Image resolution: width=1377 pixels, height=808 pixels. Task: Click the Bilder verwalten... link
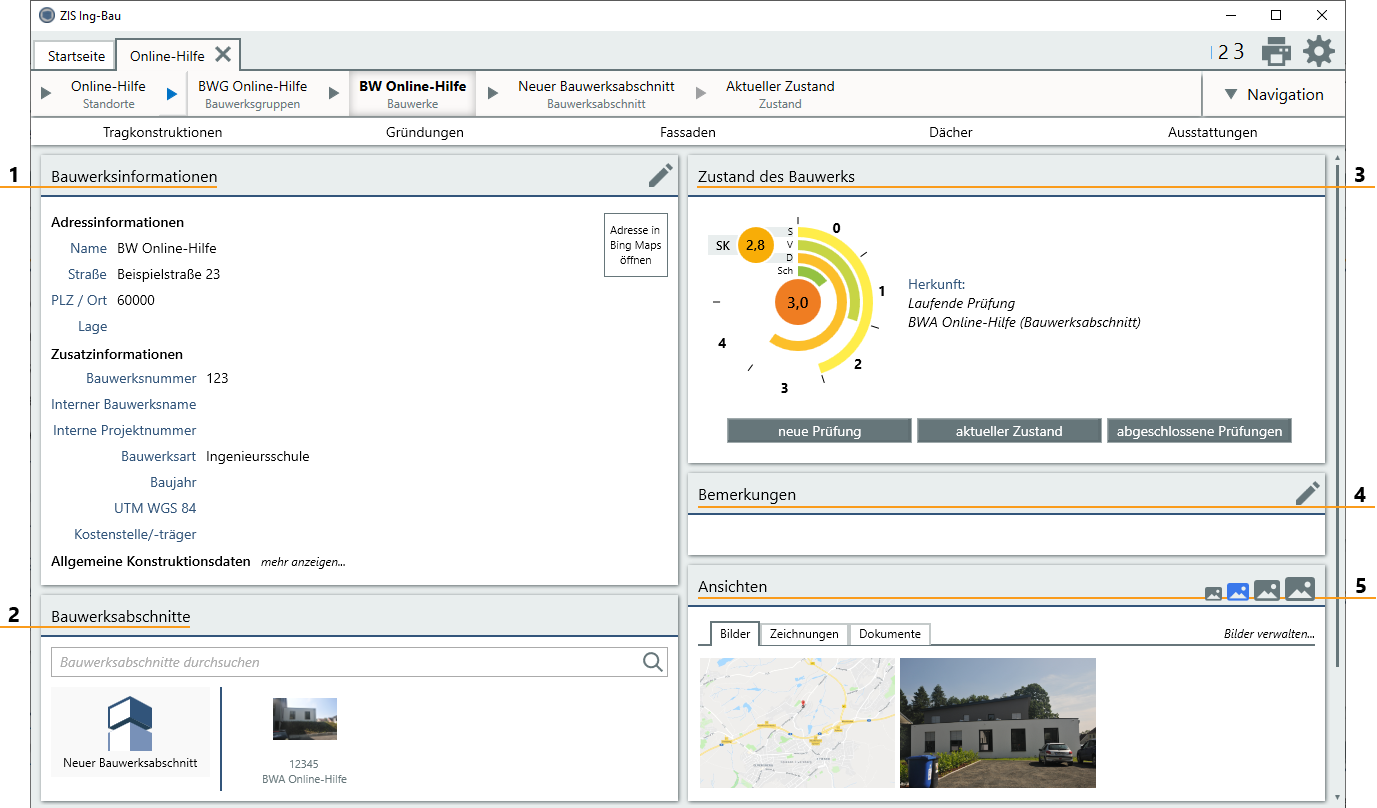(1269, 634)
